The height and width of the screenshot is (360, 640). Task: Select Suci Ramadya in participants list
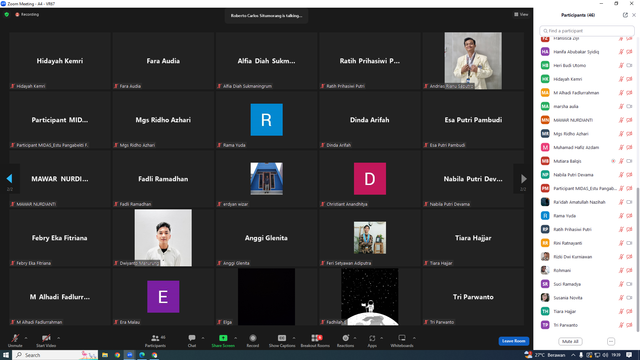tap(587, 284)
